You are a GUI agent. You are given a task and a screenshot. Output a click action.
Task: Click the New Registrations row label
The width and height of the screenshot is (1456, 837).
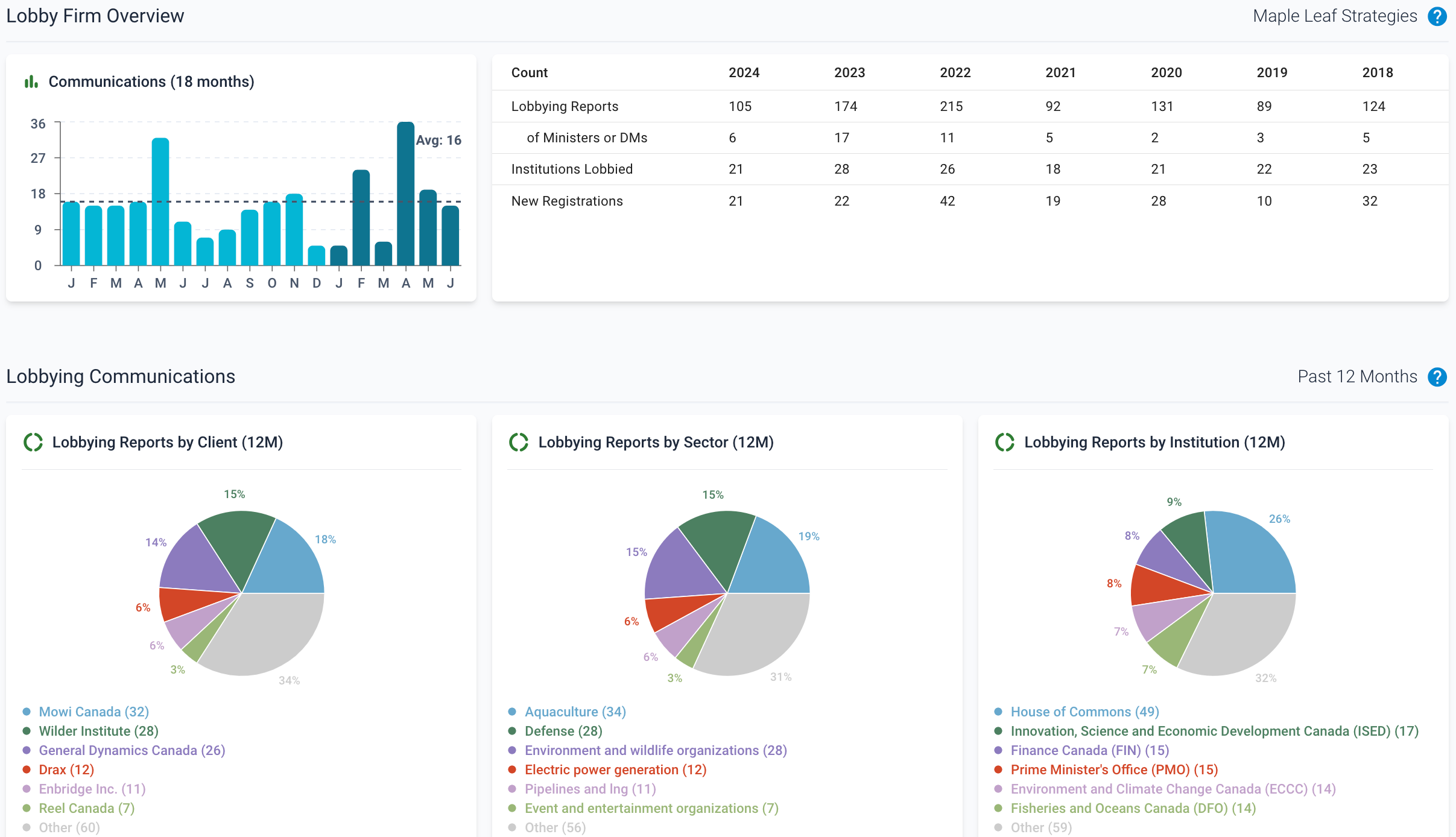point(567,201)
